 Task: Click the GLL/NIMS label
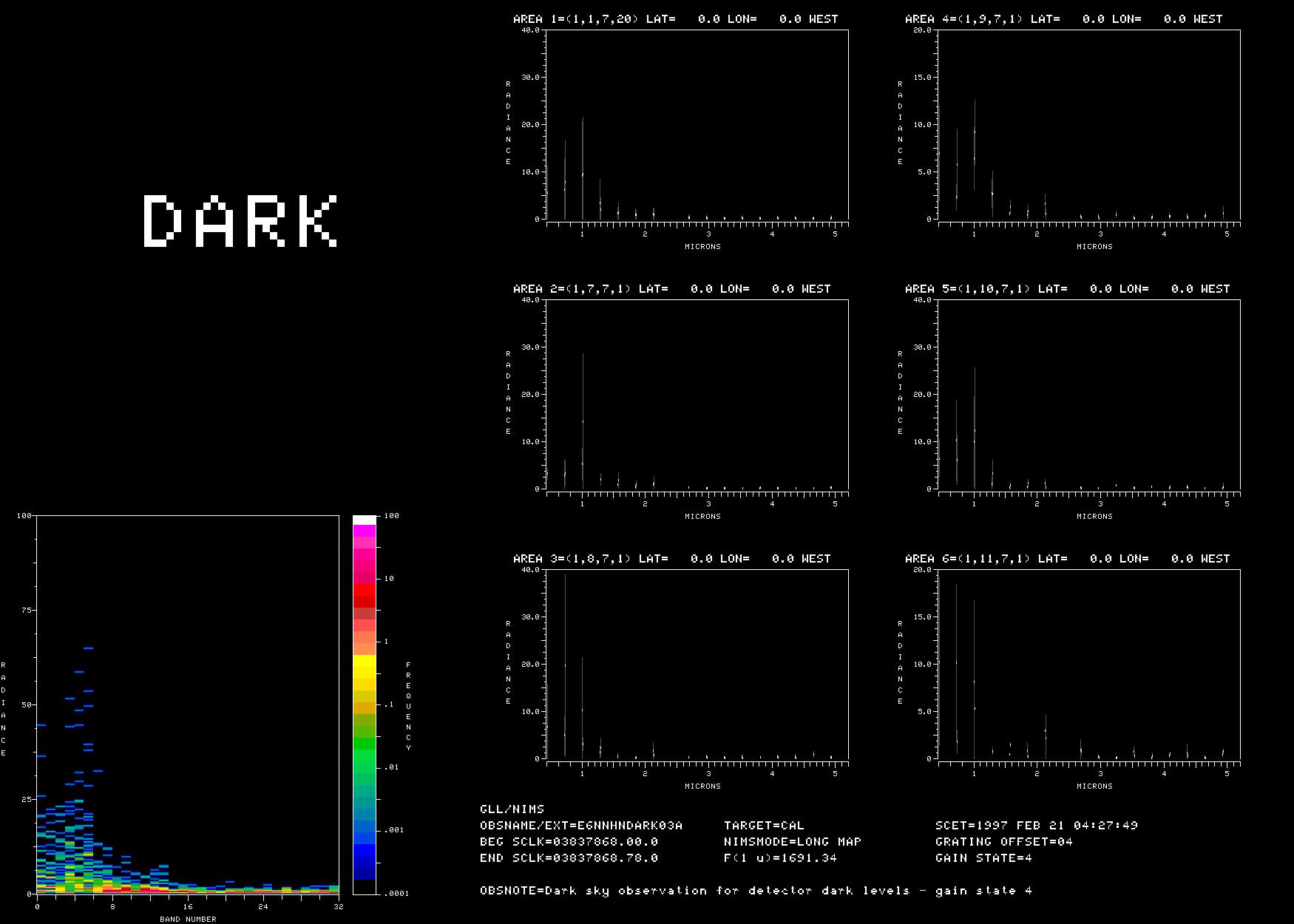[x=512, y=809]
